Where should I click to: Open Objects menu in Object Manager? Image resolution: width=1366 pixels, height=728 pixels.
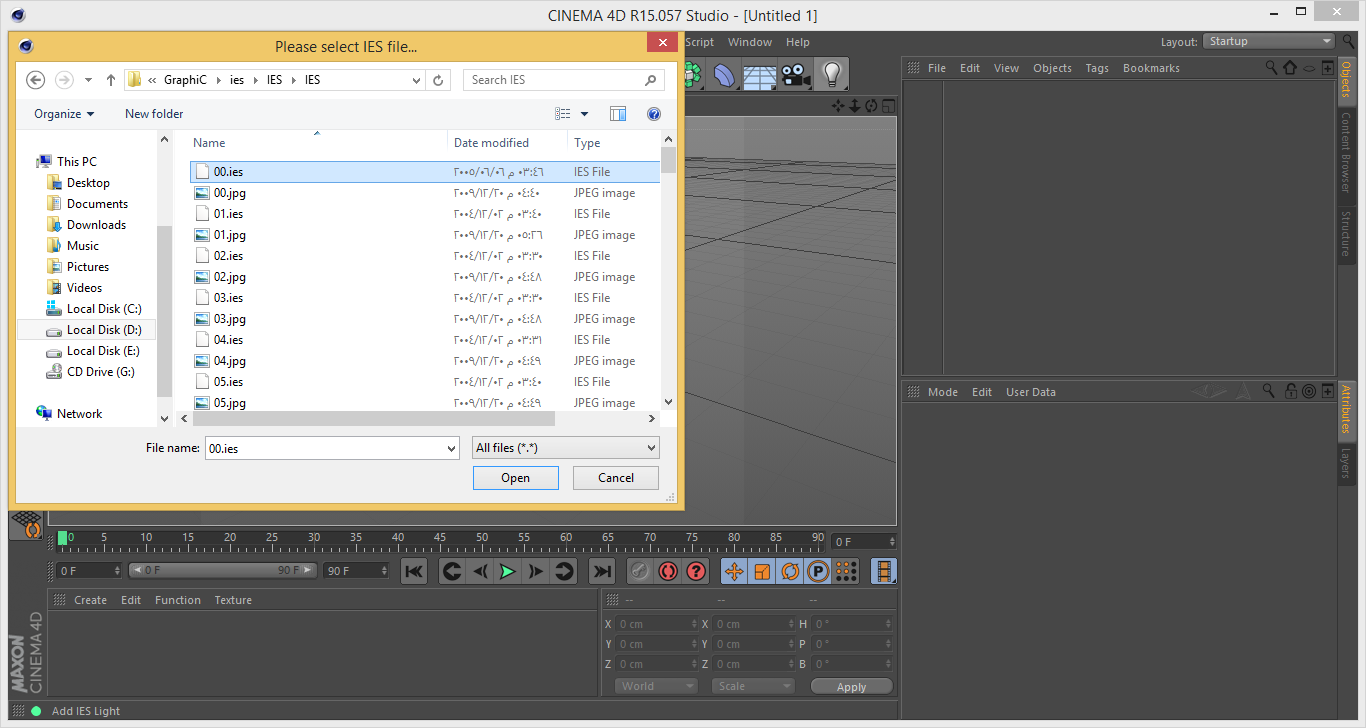[x=1052, y=68]
